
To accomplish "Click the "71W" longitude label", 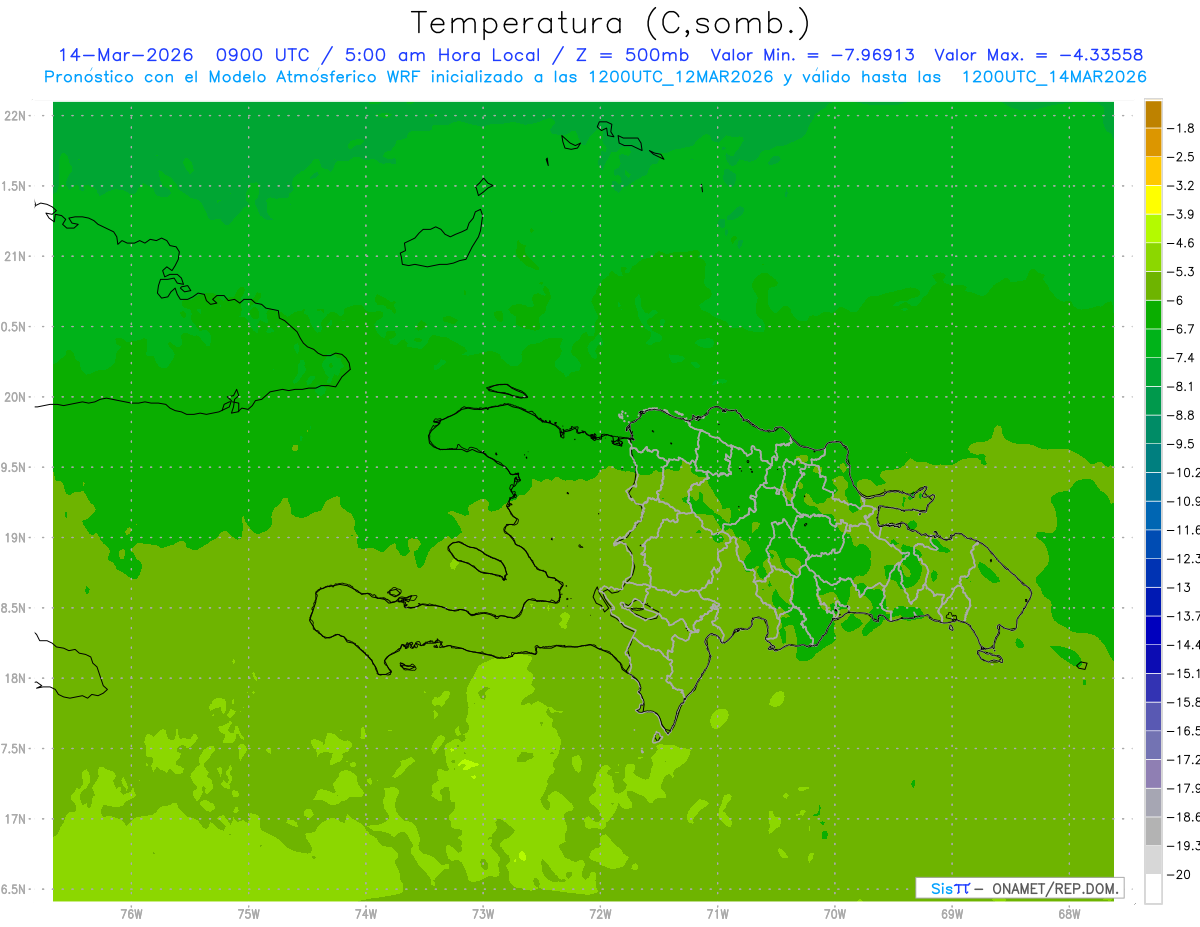I will coord(717,914).
